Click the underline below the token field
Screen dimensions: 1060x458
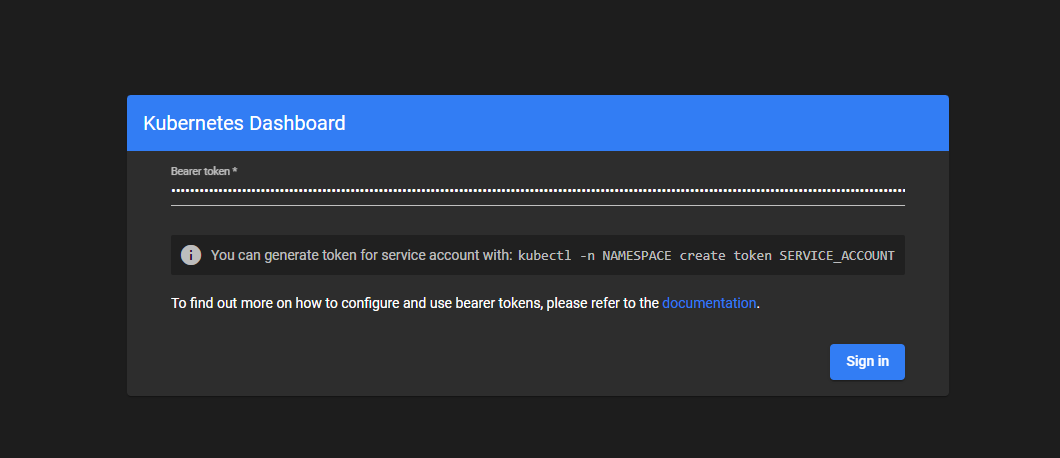537,205
